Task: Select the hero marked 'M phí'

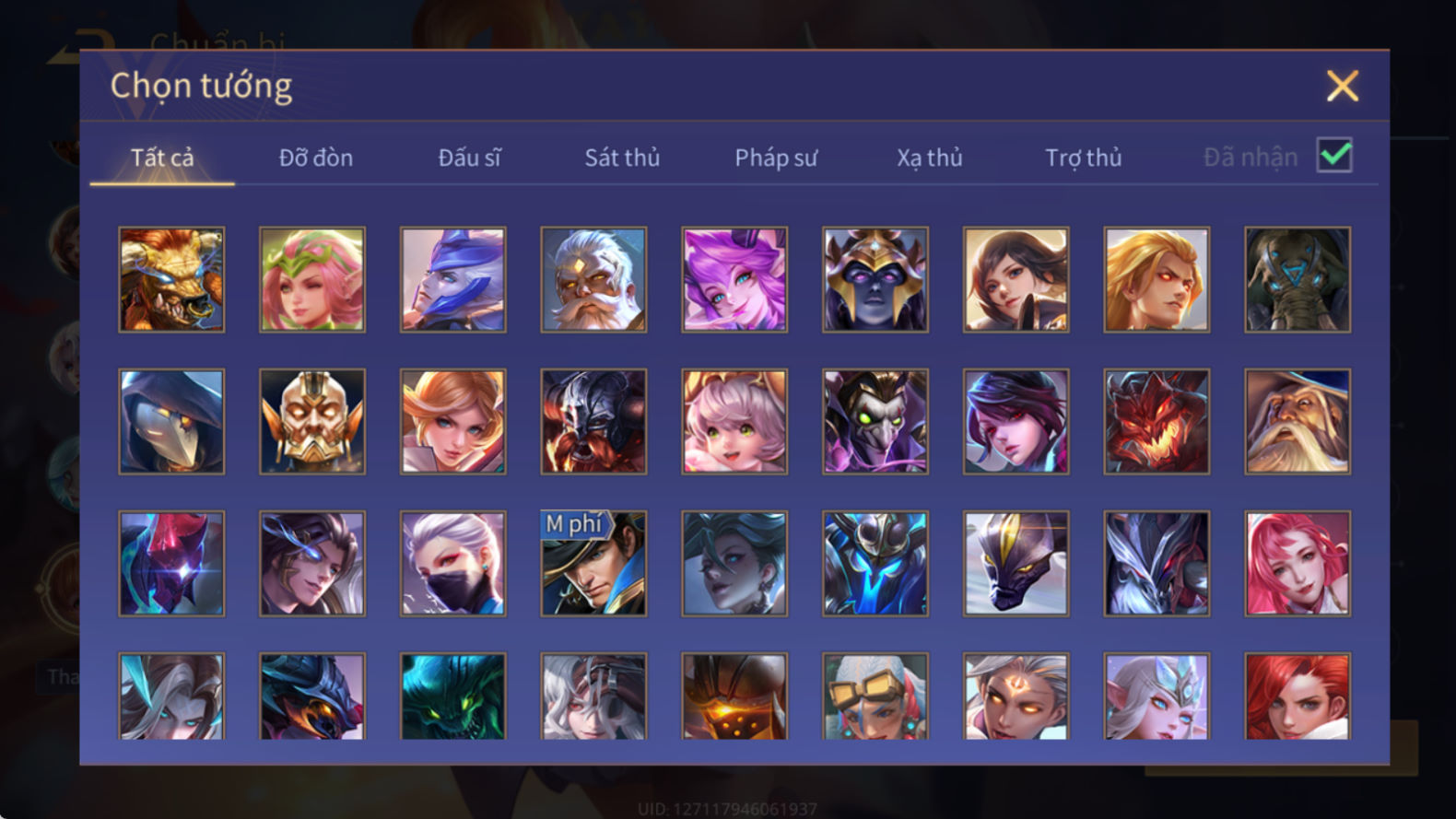Action: click(x=593, y=563)
